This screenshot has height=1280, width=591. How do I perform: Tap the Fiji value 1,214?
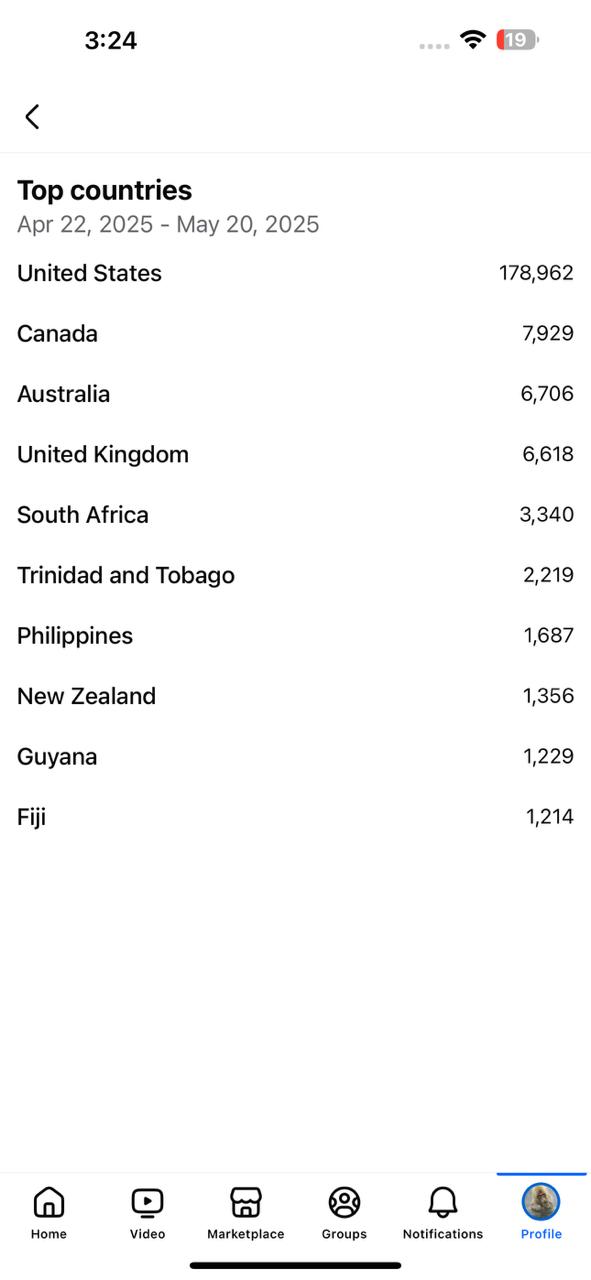[549, 817]
